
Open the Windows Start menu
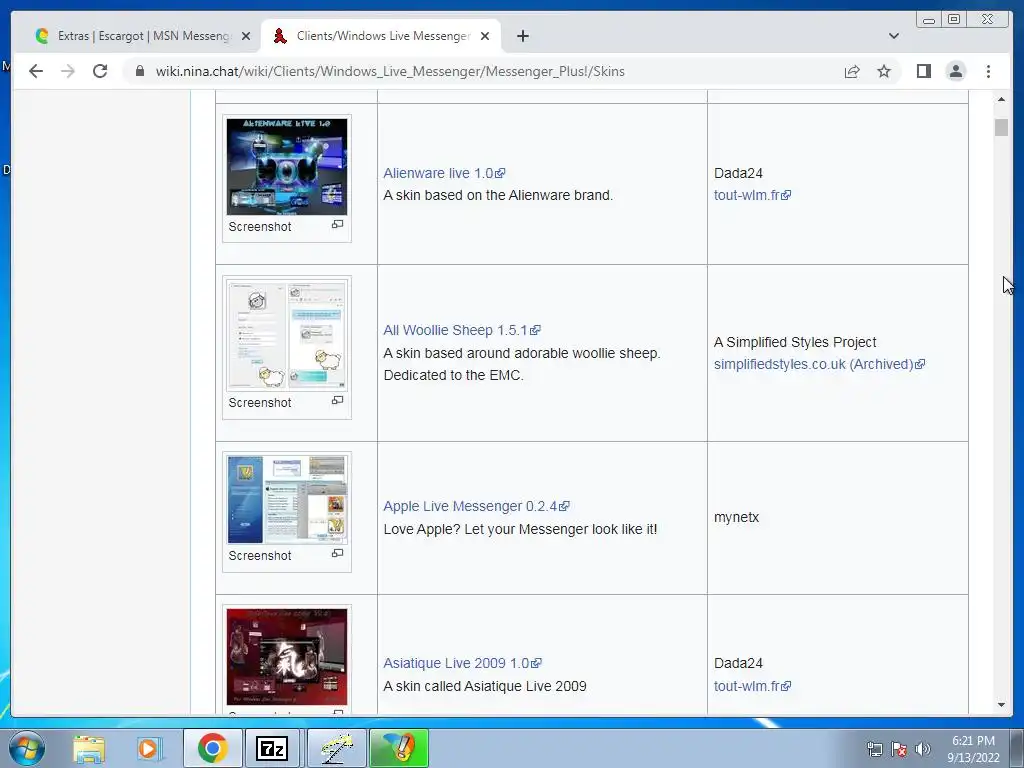[26, 748]
